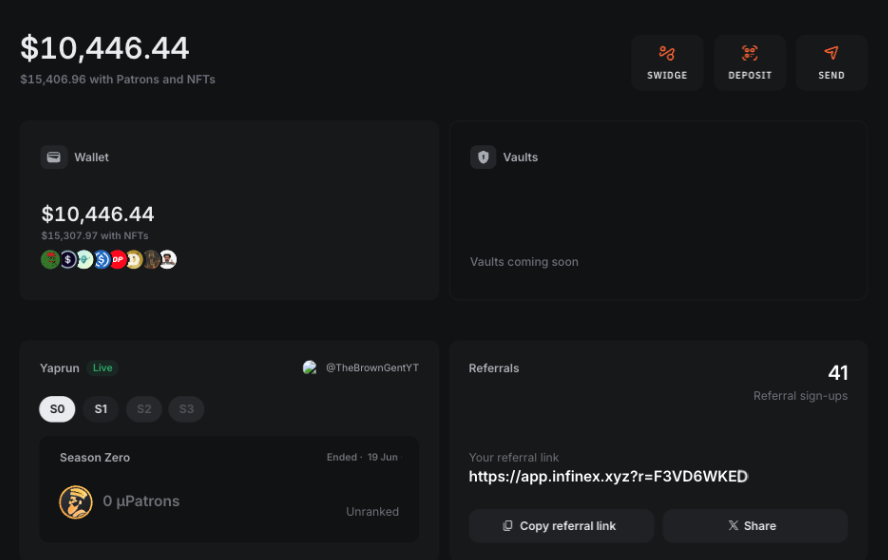Image resolution: width=888 pixels, height=560 pixels.
Task: Select the dark sUSD dollar token icon
Action: (x=67, y=260)
